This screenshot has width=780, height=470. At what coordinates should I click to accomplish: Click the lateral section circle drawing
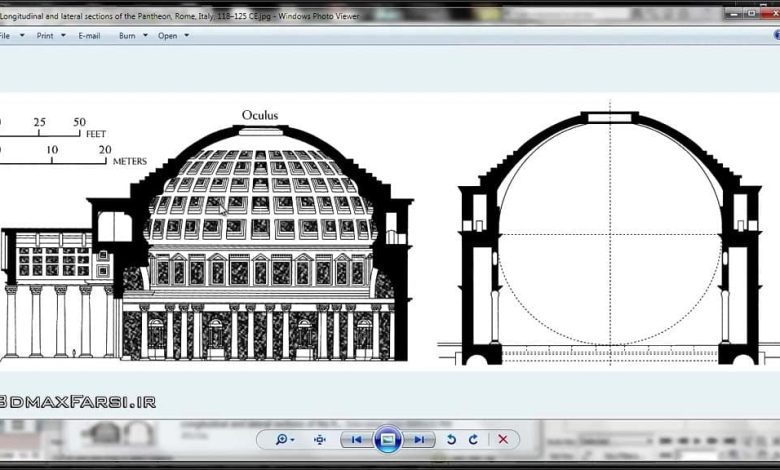(609, 235)
